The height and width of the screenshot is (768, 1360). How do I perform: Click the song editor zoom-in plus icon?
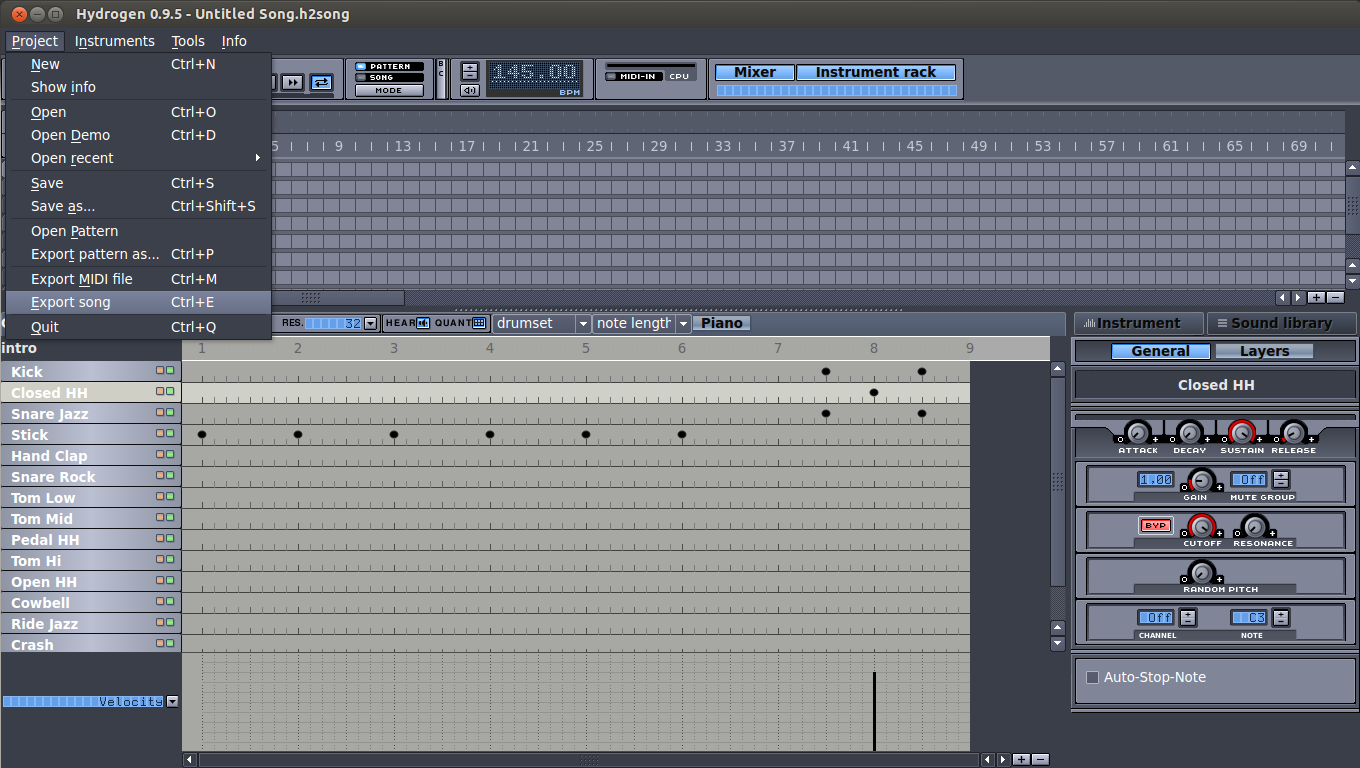[x=1316, y=297]
